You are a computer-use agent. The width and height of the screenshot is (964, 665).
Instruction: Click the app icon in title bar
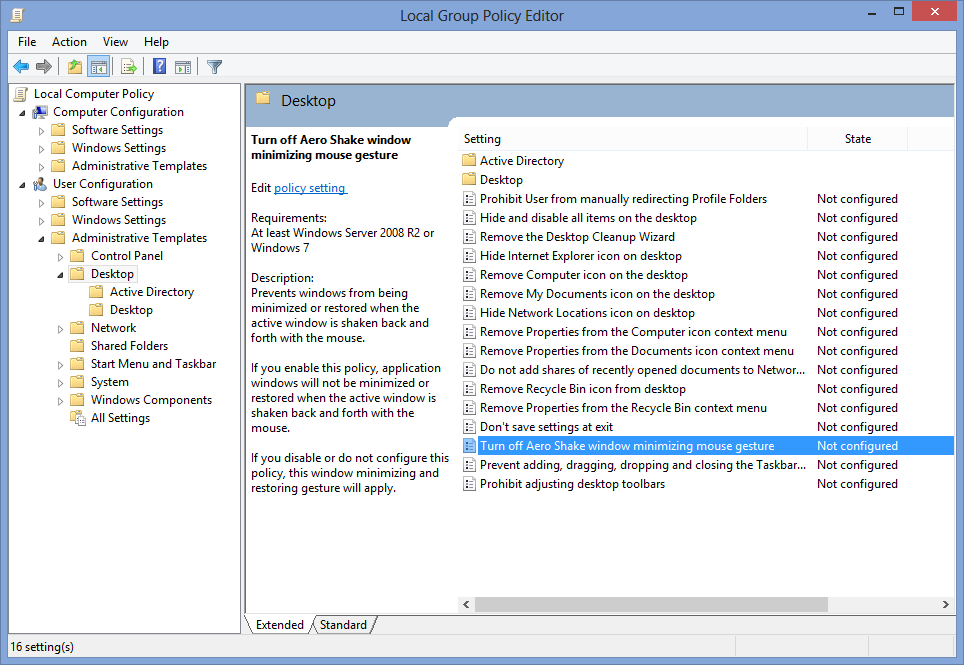tap(18, 15)
